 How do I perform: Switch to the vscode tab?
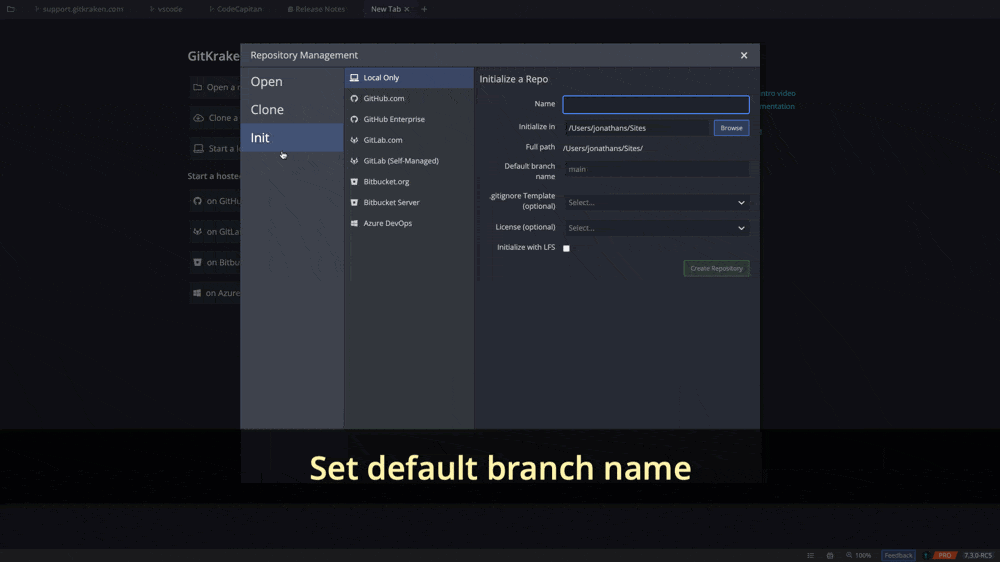[x=166, y=9]
